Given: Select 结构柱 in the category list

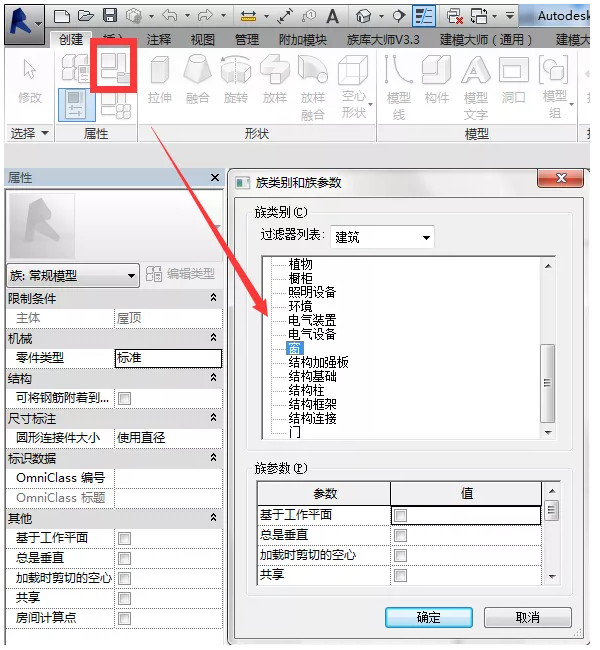Looking at the screenshot, I should coord(306,390).
